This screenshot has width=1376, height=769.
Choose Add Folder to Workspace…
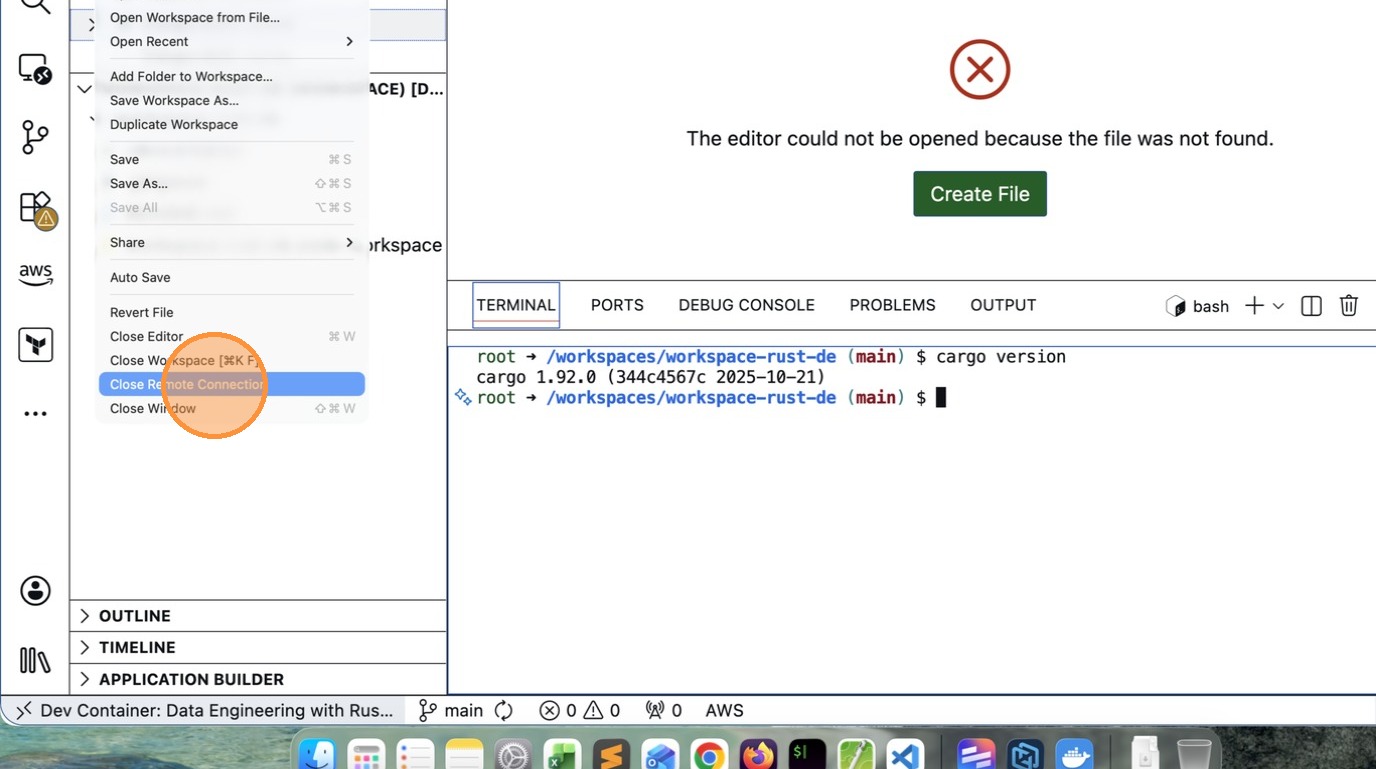pyautogui.click(x=231, y=76)
